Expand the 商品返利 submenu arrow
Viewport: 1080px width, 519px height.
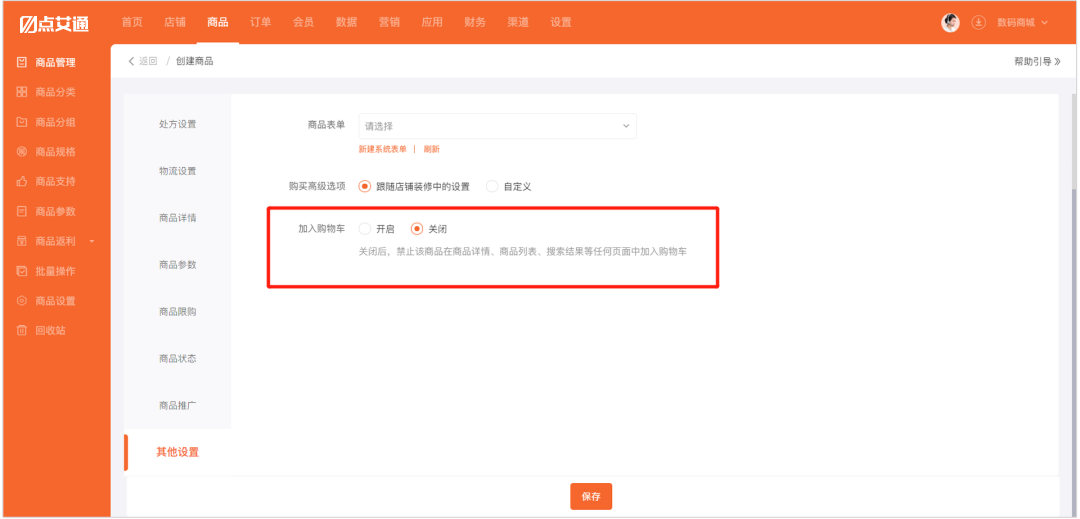92,242
